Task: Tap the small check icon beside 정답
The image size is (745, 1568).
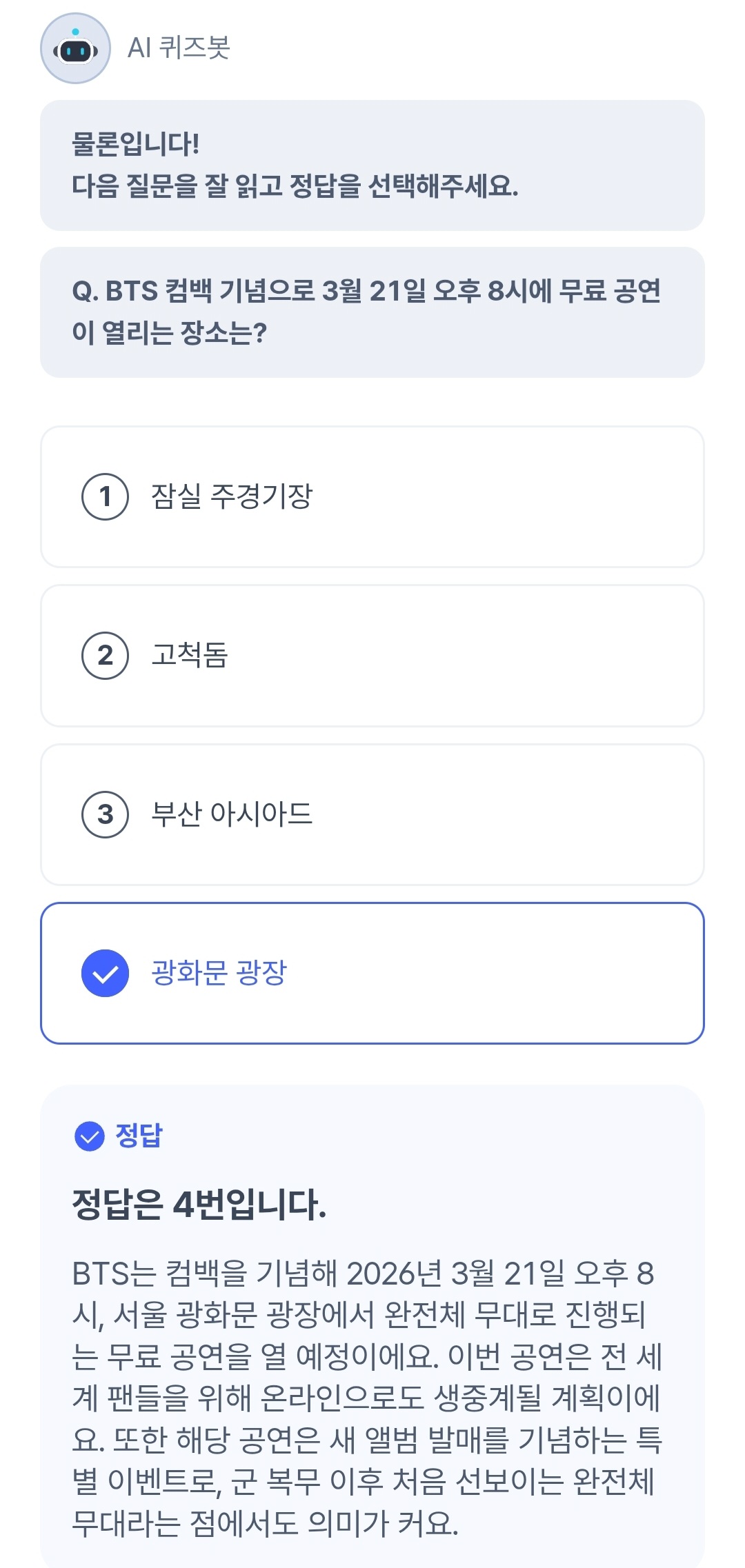Action: click(x=89, y=1136)
